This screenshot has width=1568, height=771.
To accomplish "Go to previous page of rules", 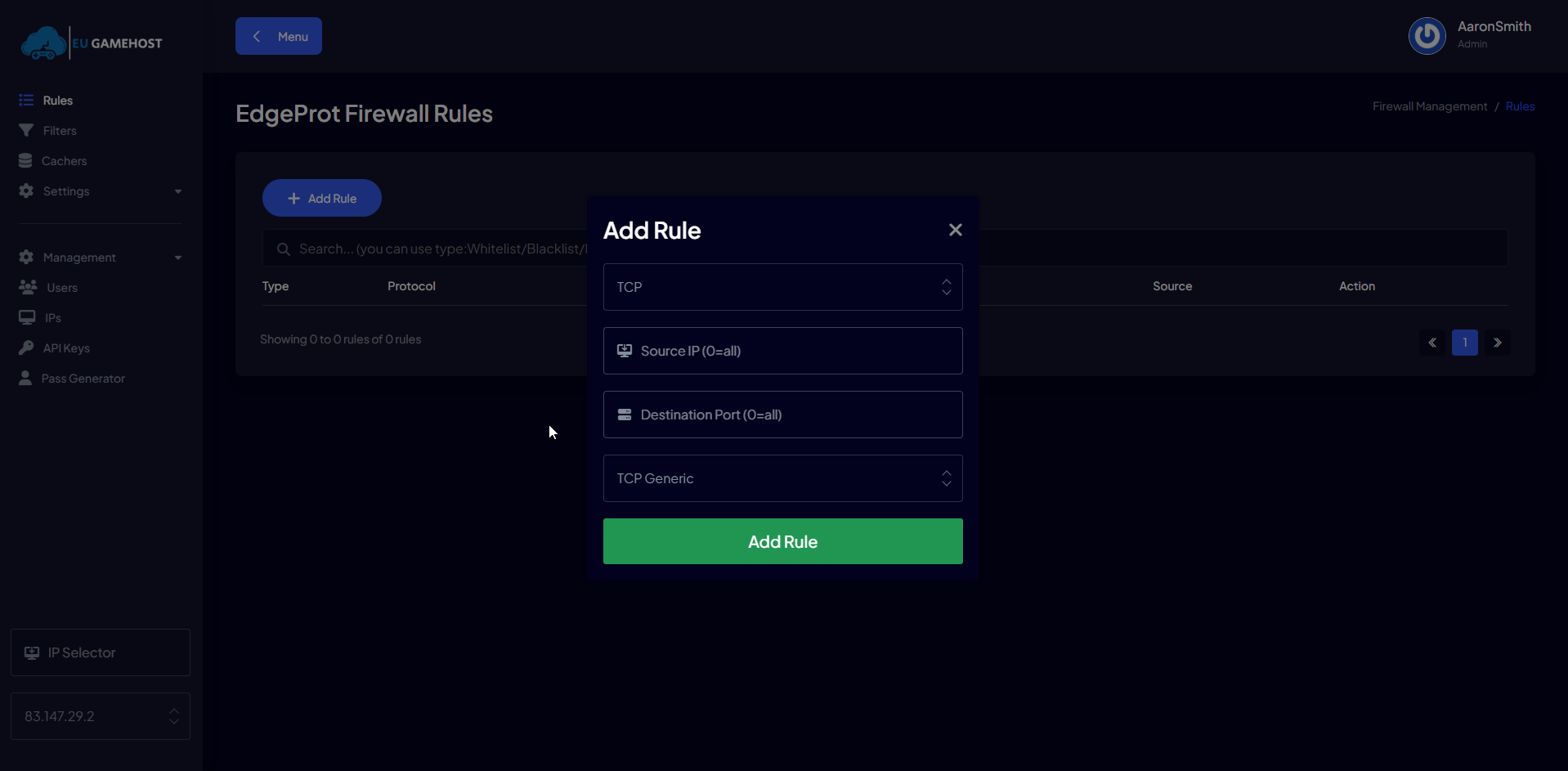I will tap(1432, 343).
